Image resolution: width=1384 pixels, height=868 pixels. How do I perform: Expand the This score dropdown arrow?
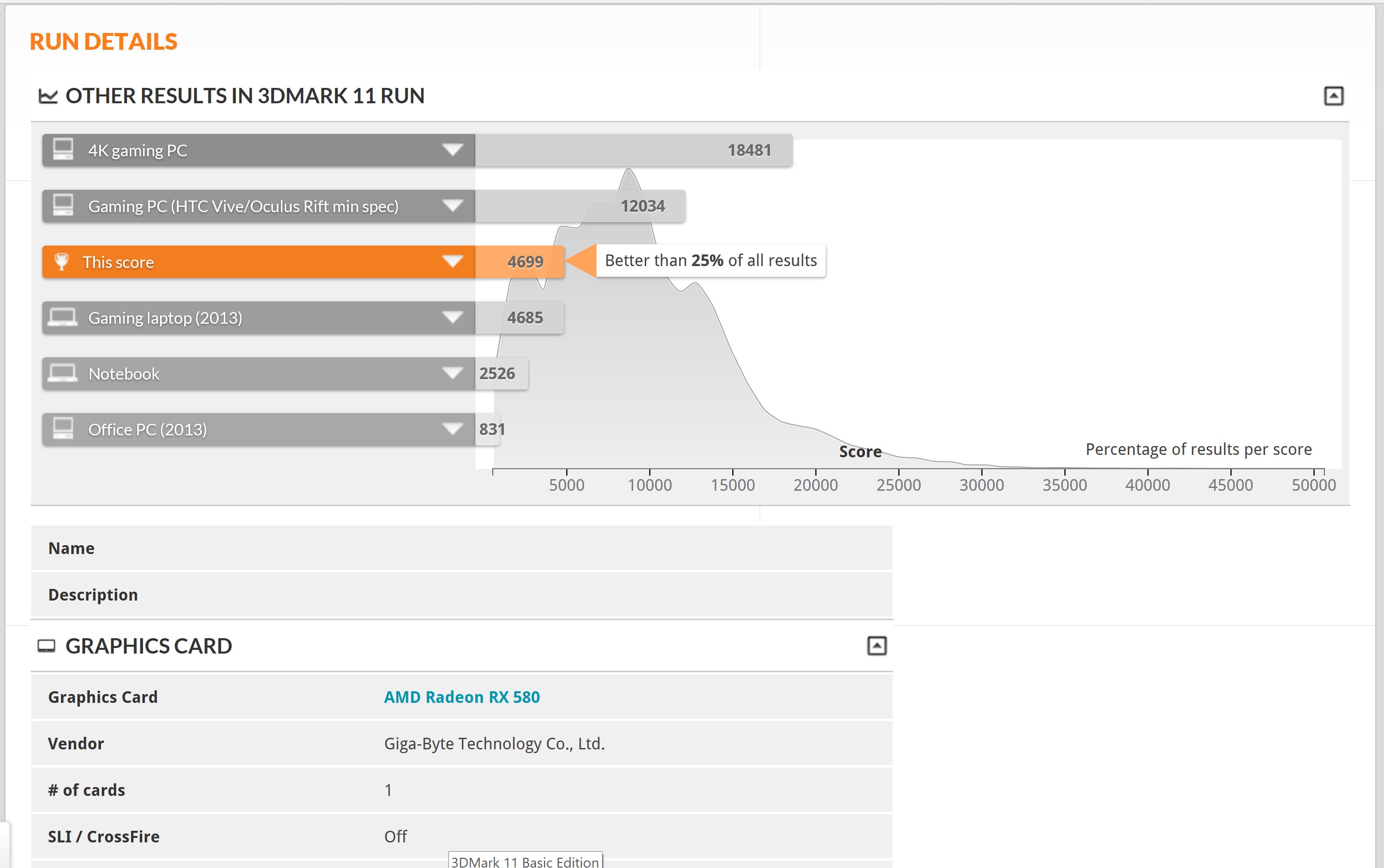point(452,262)
